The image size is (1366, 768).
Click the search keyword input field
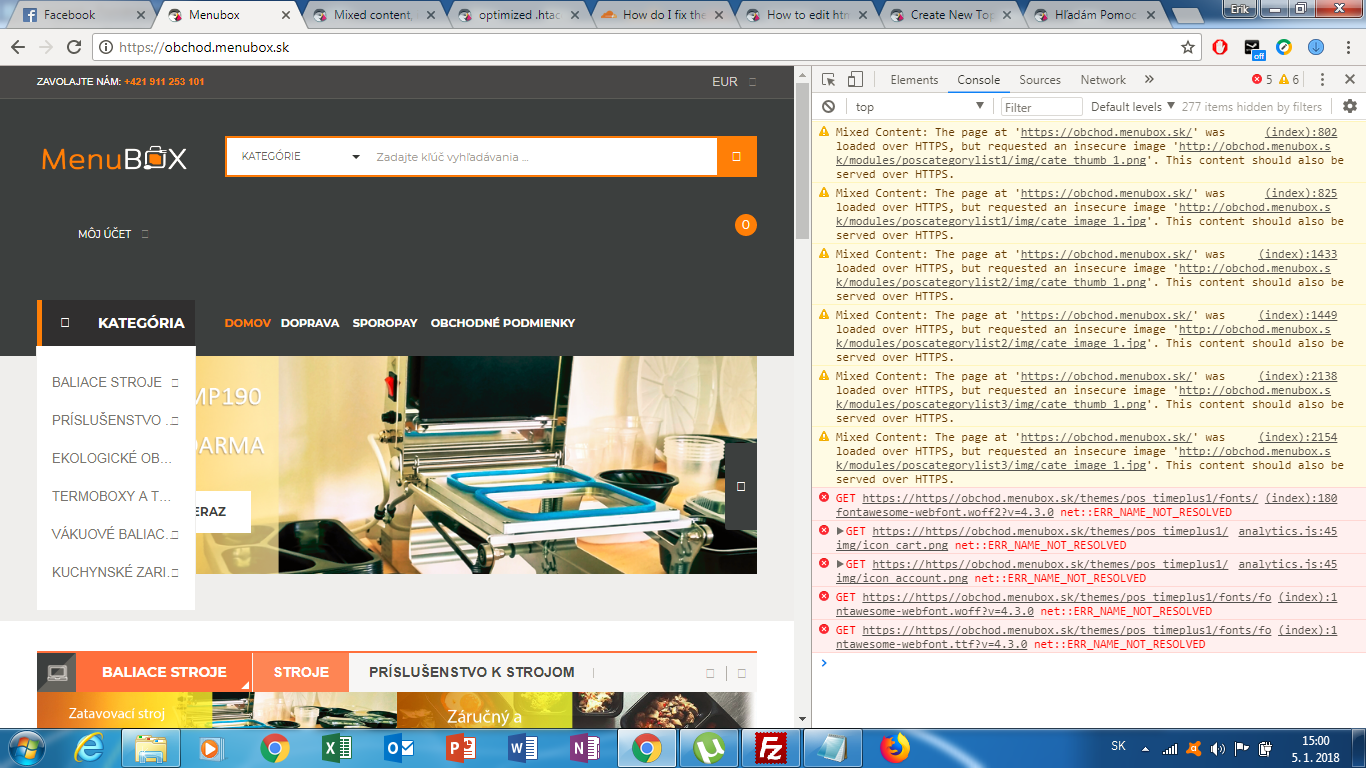[542, 156]
